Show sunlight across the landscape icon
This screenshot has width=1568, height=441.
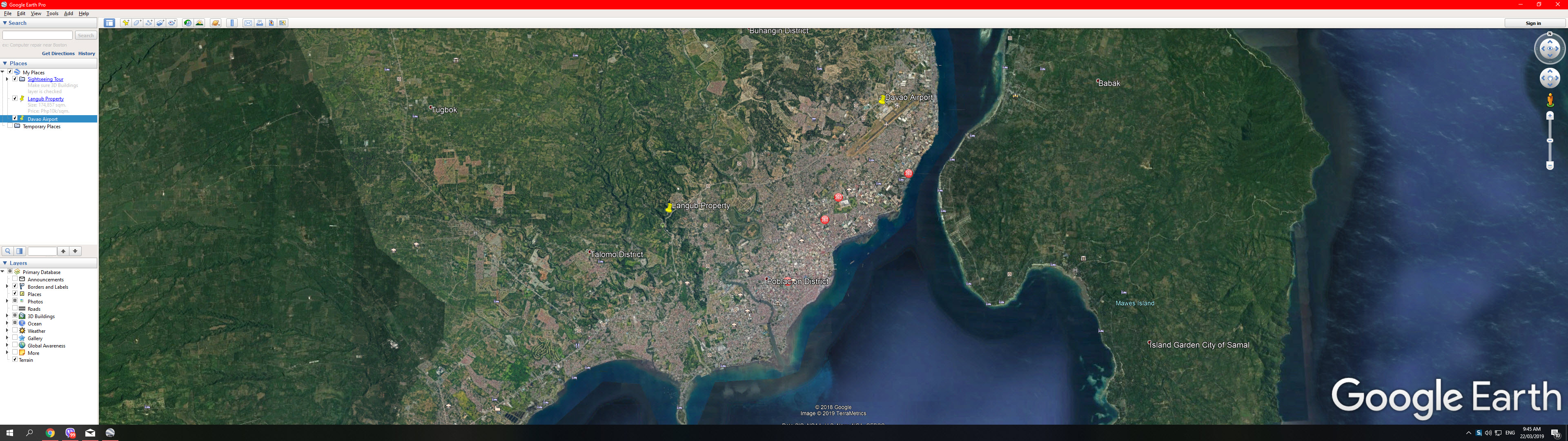(x=199, y=23)
